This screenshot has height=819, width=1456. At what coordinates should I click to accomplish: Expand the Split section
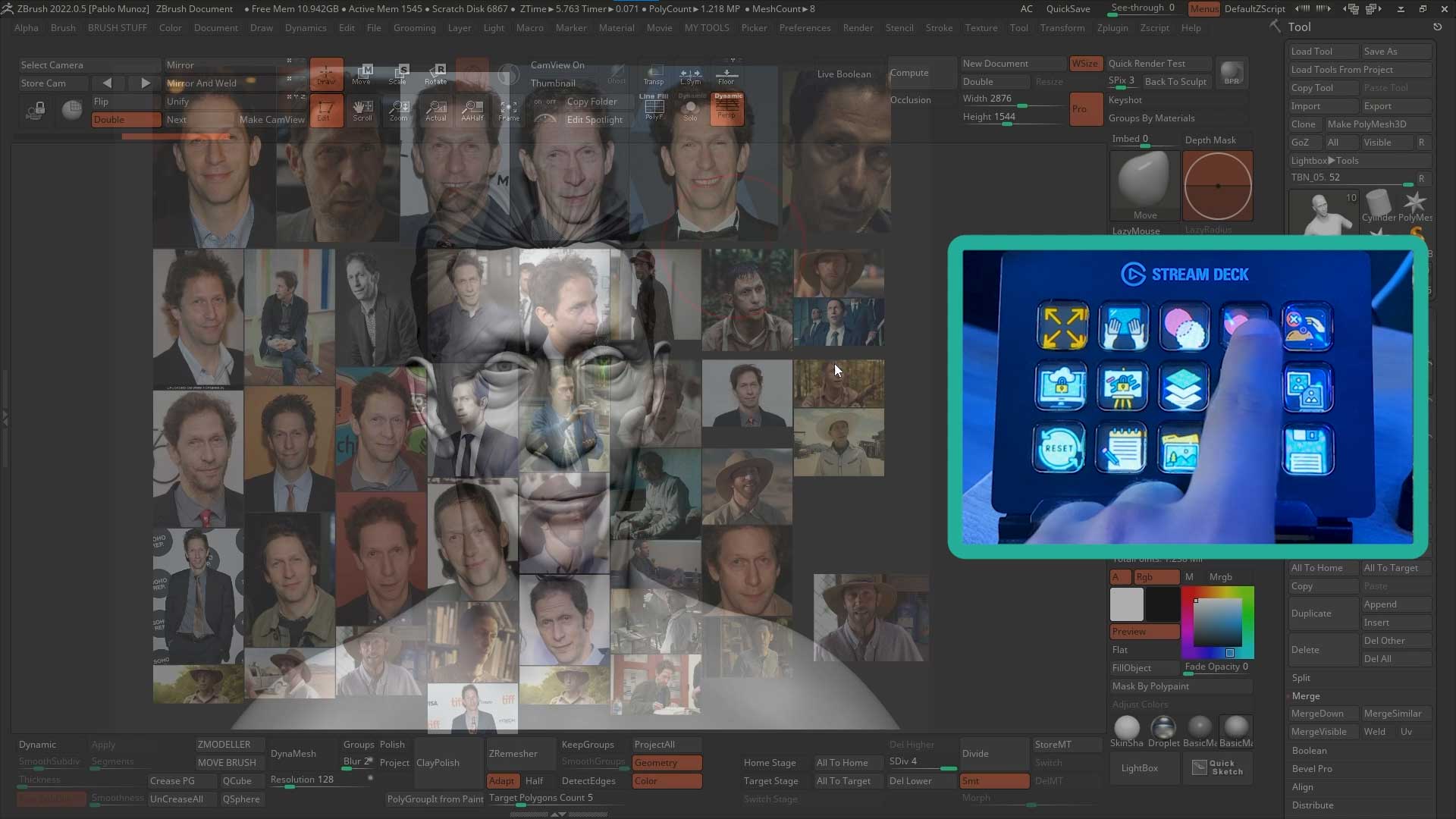click(x=1301, y=678)
